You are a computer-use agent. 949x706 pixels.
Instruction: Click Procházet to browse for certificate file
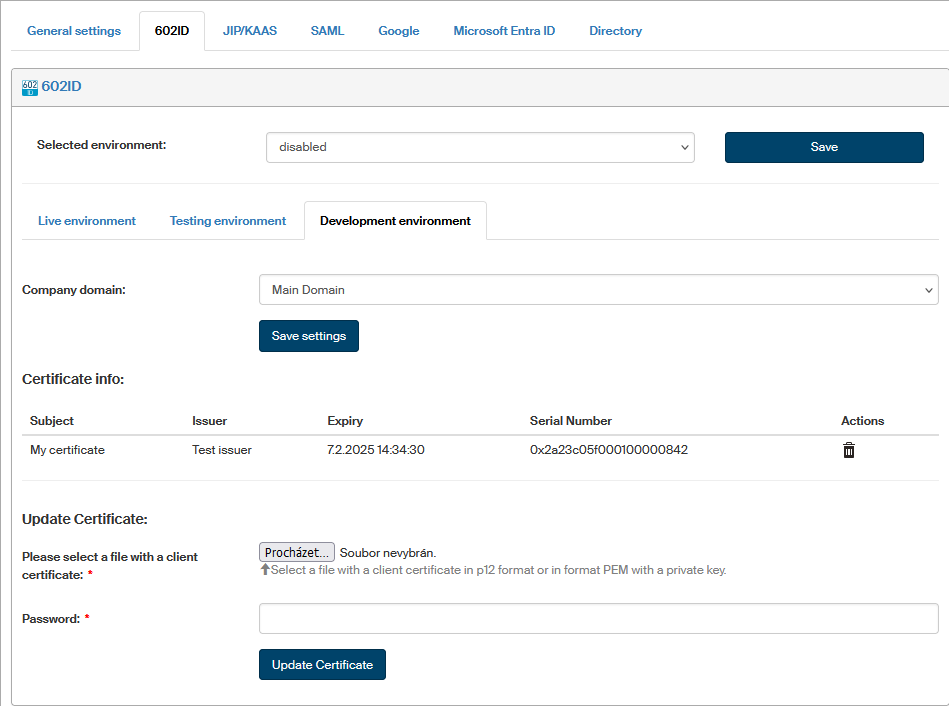tap(297, 553)
